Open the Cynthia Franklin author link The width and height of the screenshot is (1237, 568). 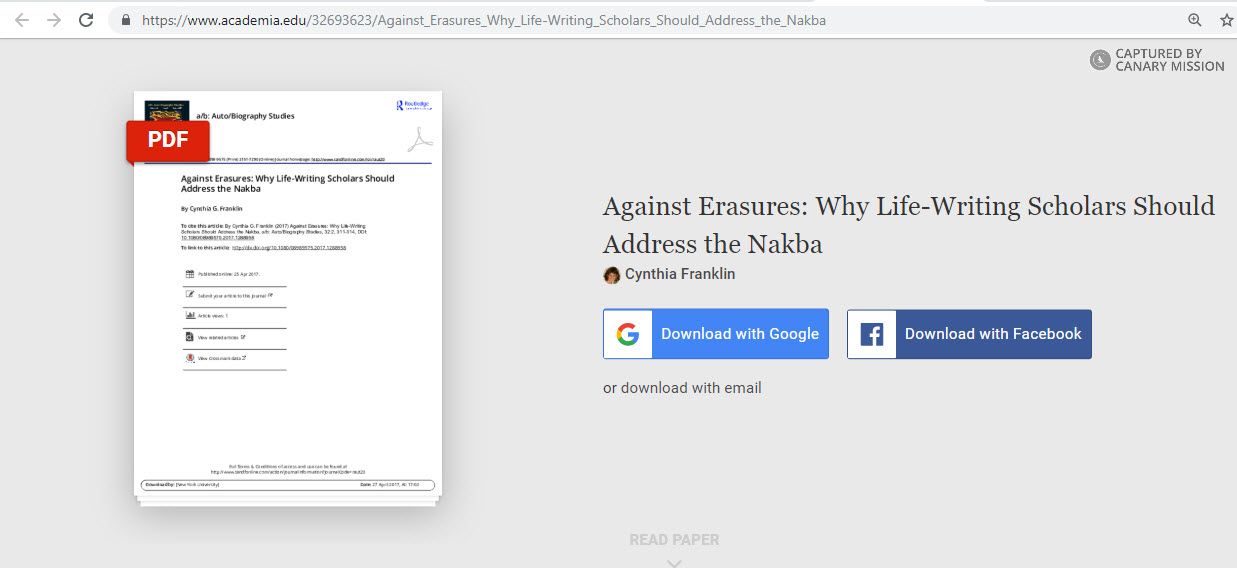(680, 274)
